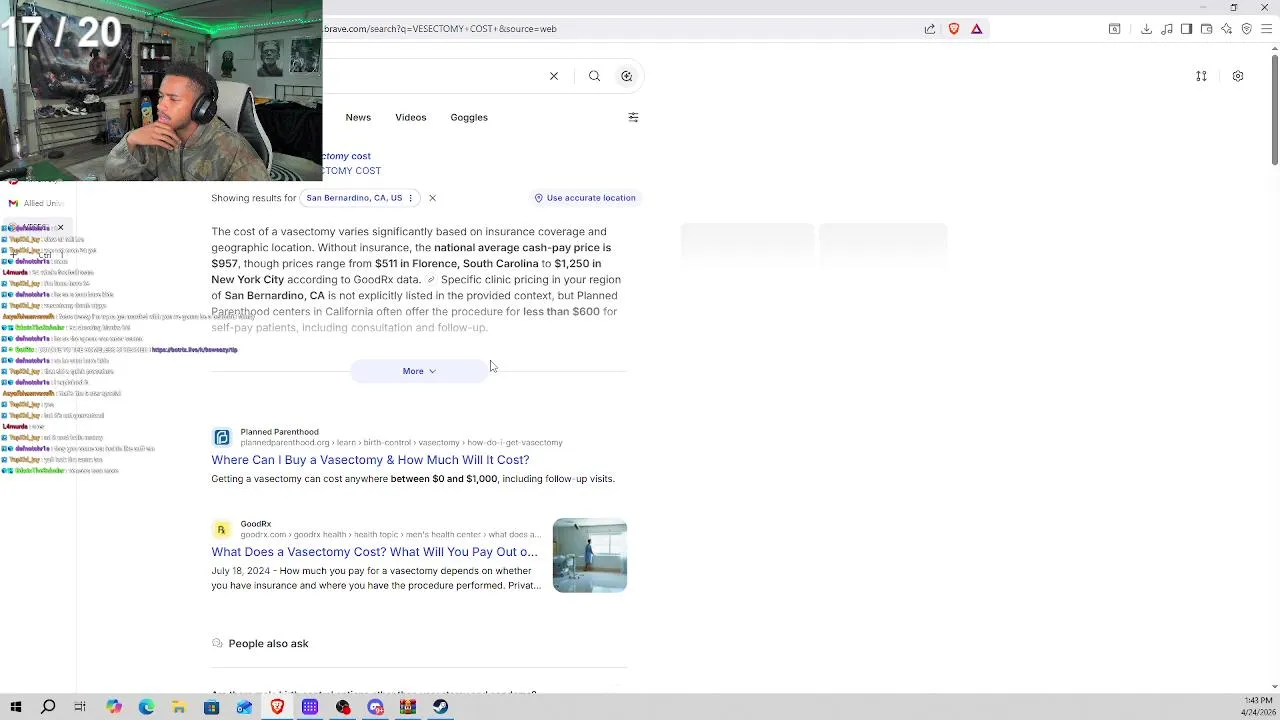Open the search filter sliders icon

633,117
